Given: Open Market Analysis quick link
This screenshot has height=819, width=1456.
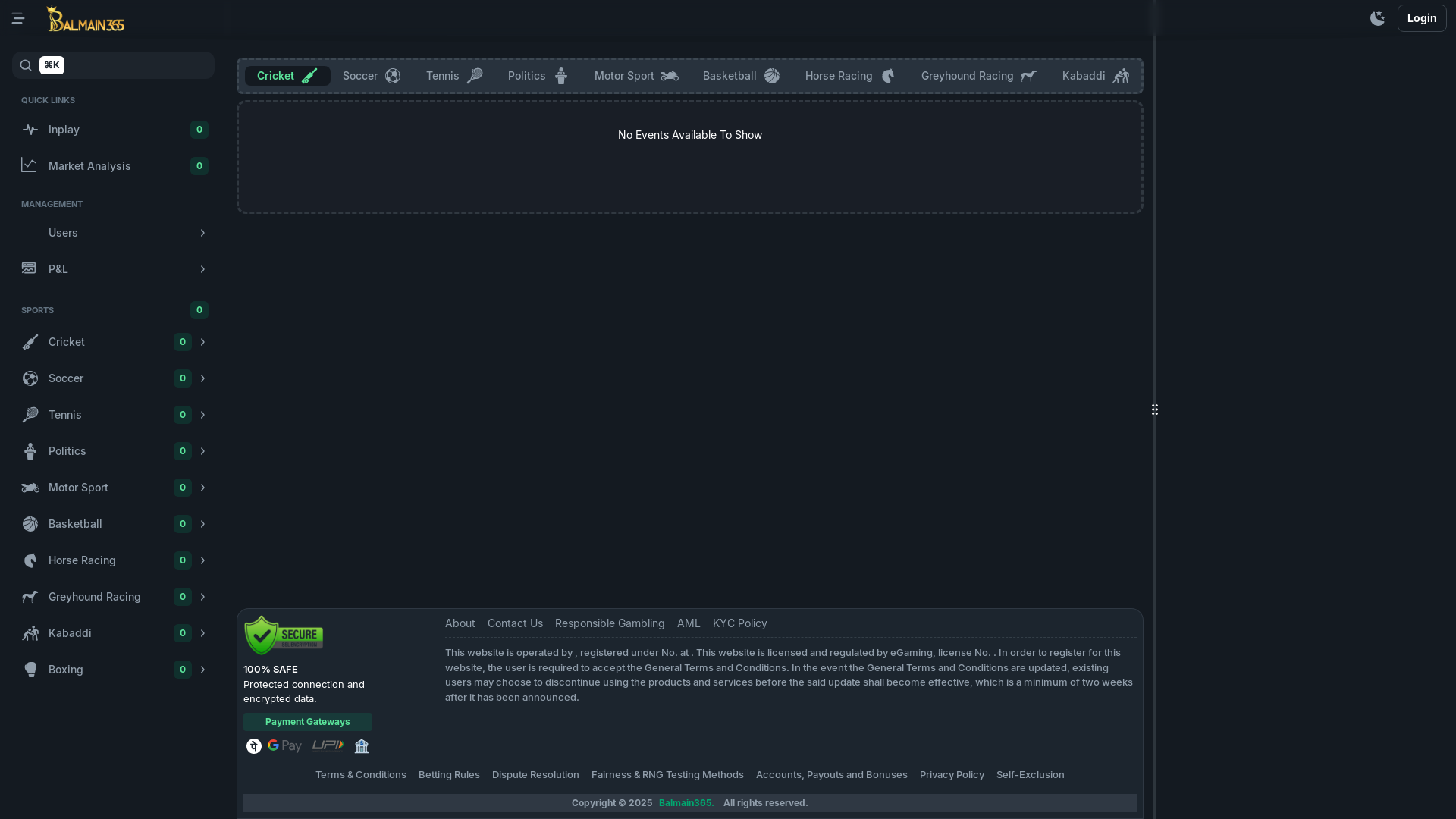Looking at the screenshot, I should coord(113,166).
